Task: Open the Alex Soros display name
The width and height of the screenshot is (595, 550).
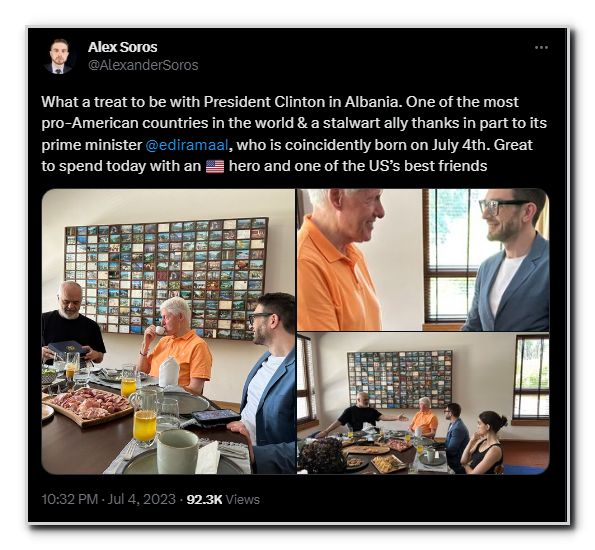Action: pos(122,47)
